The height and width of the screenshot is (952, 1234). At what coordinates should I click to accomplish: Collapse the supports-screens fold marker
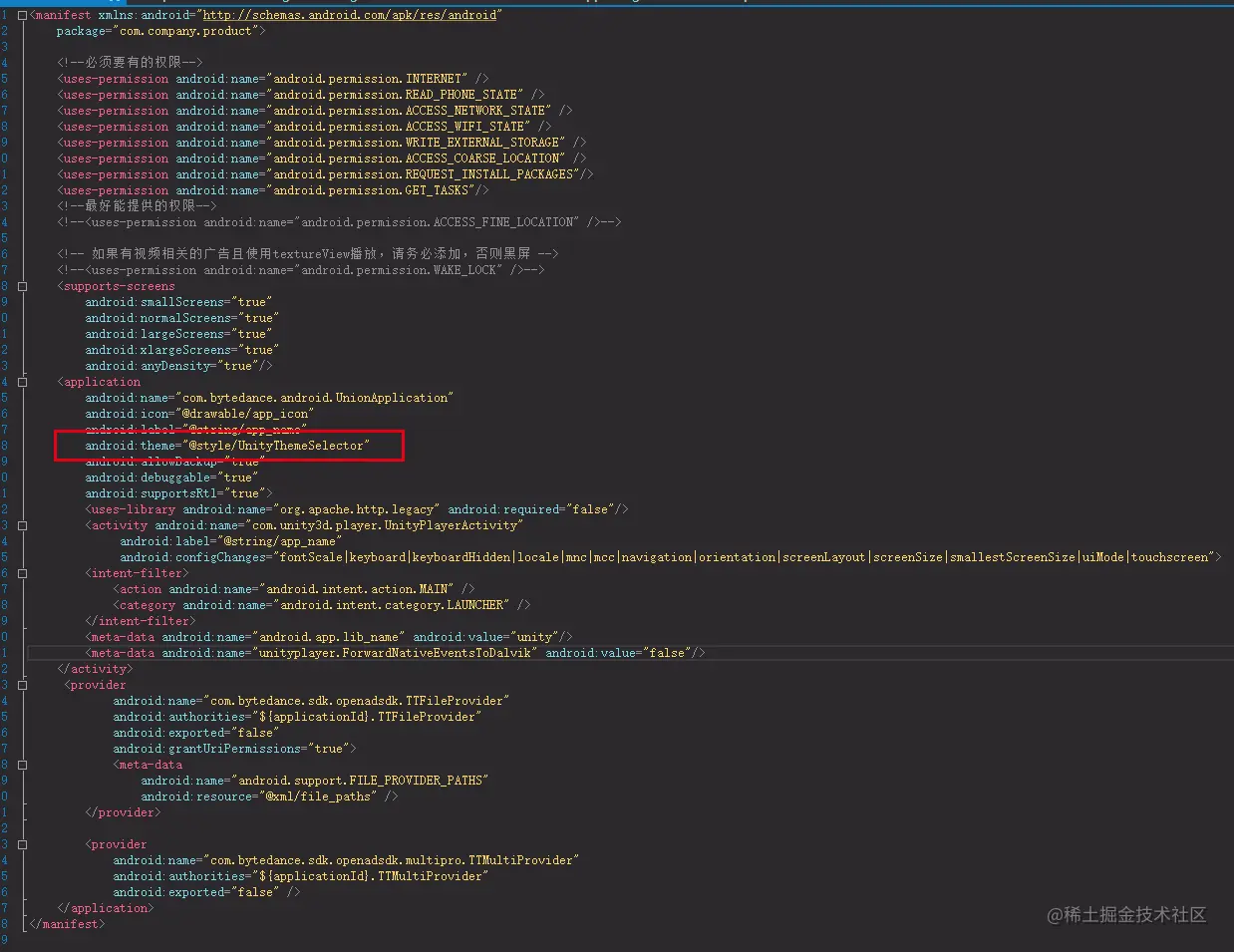point(22,286)
